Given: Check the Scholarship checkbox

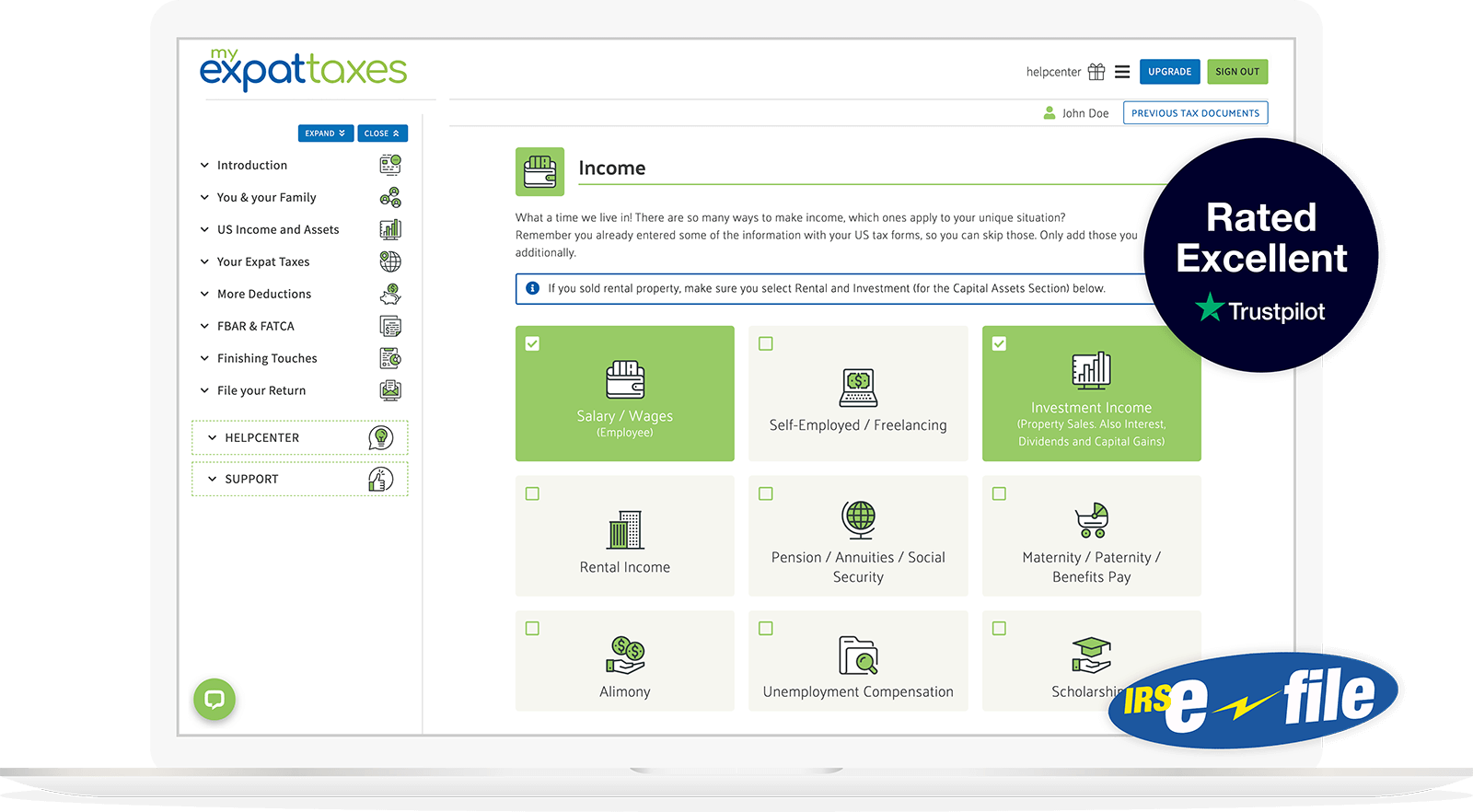Looking at the screenshot, I should click(999, 628).
